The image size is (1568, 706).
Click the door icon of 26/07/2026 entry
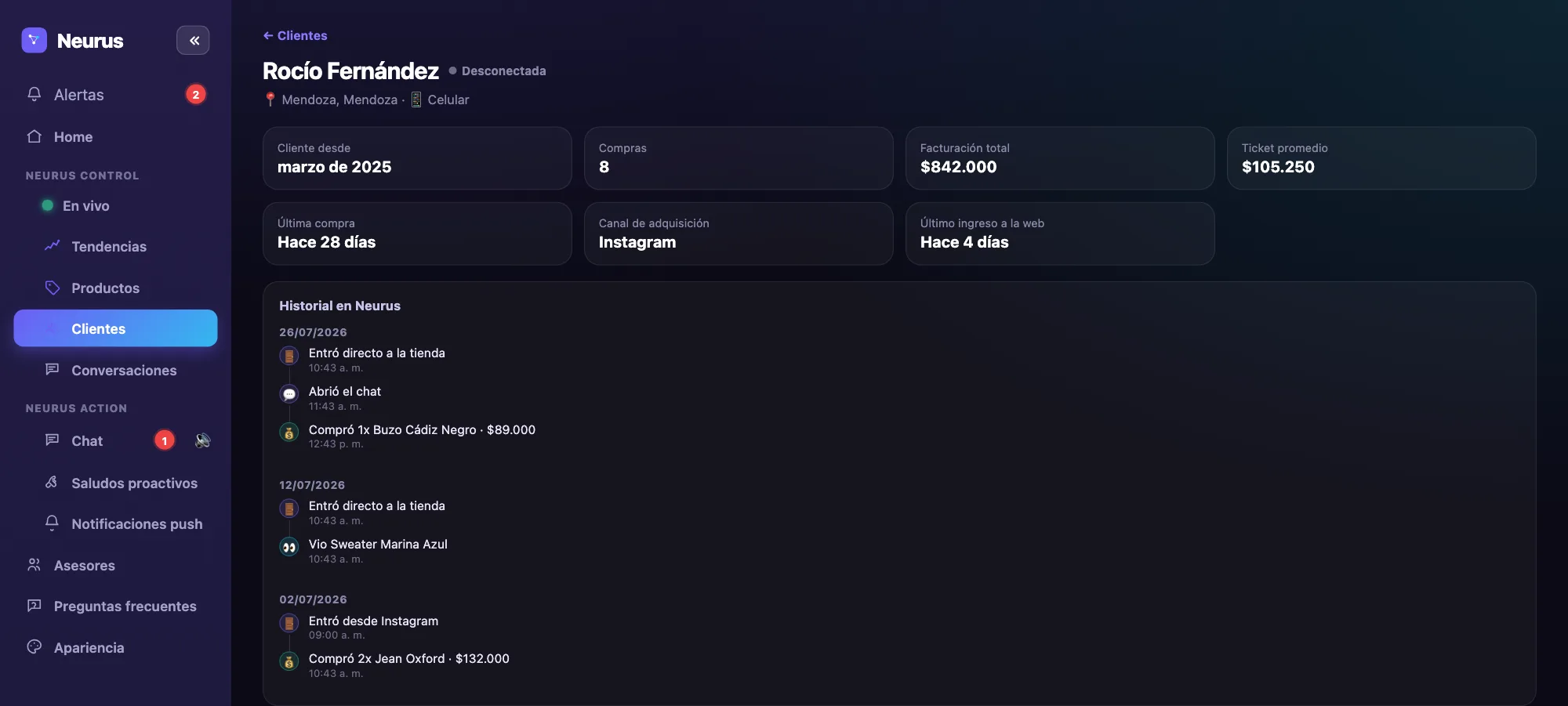[x=289, y=357]
